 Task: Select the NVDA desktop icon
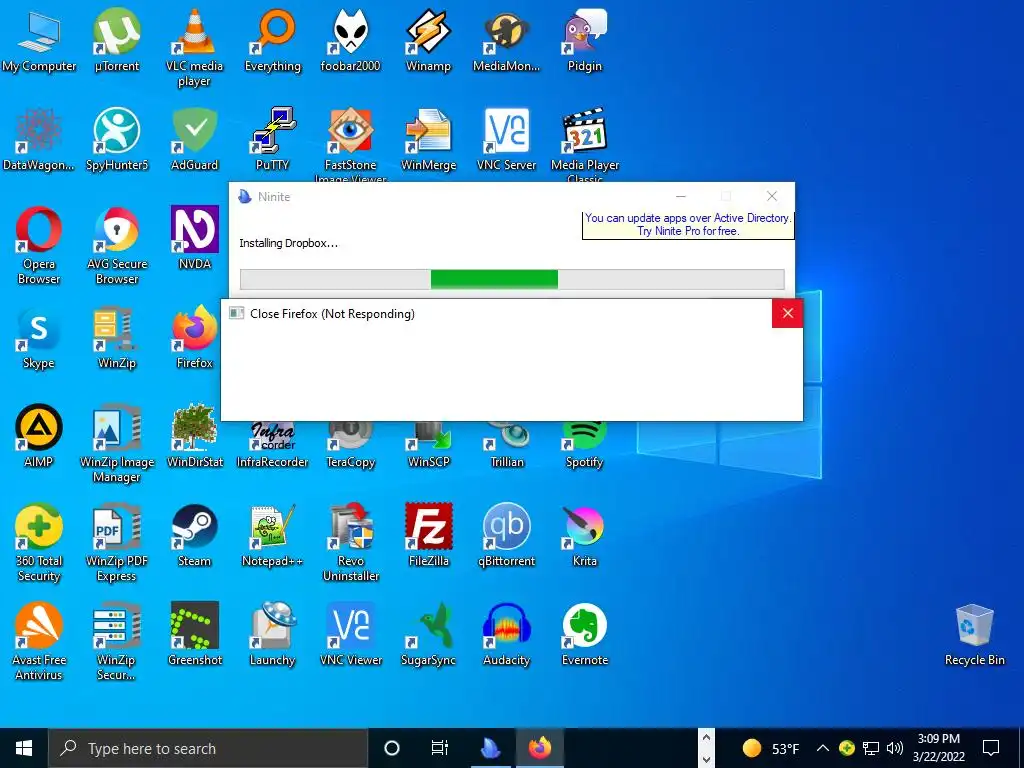click(x=195, y=238)
